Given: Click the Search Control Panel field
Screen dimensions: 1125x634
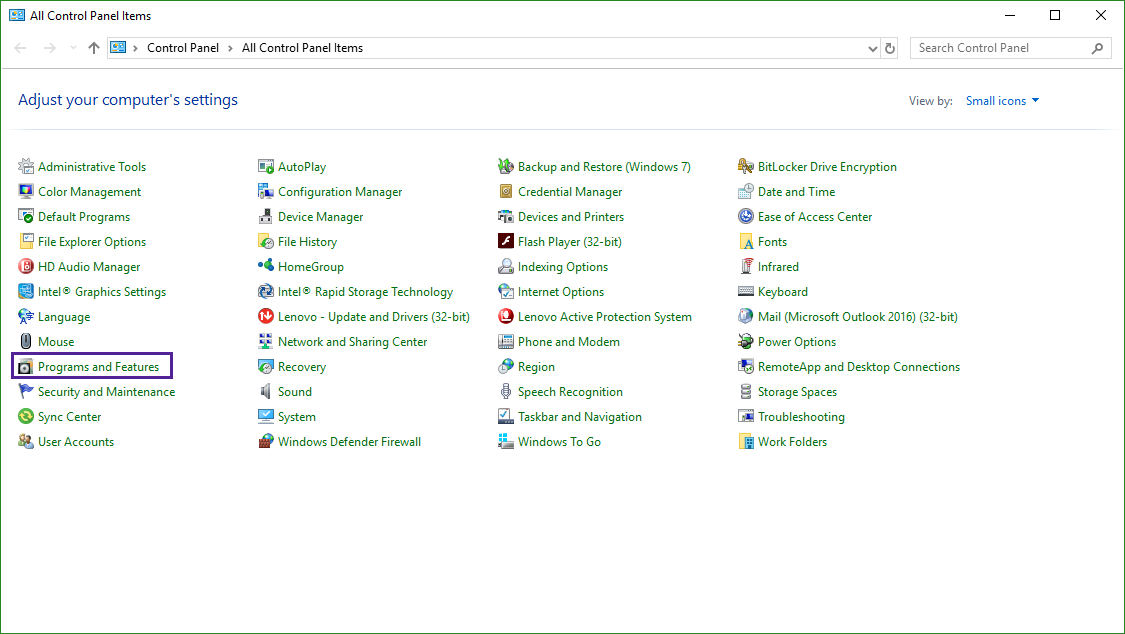Looking at the screenshot, I should (1000, 48).
